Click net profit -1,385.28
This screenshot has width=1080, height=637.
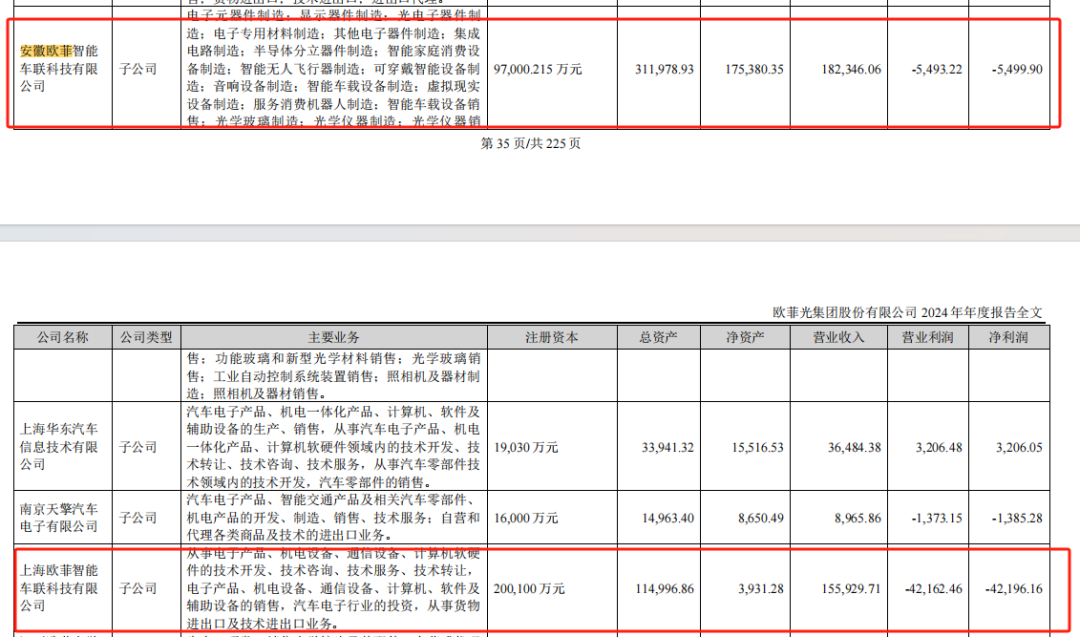tap(1017, 518)
